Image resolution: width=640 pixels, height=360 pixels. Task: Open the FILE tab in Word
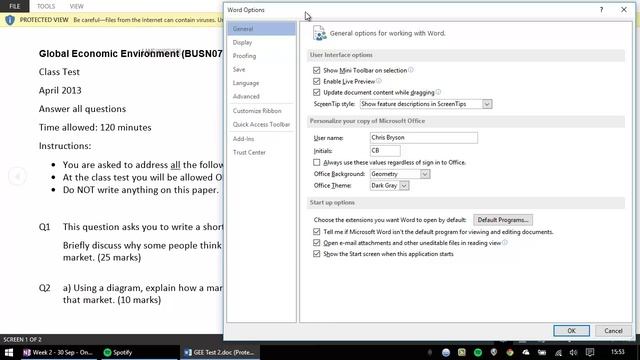14,6
